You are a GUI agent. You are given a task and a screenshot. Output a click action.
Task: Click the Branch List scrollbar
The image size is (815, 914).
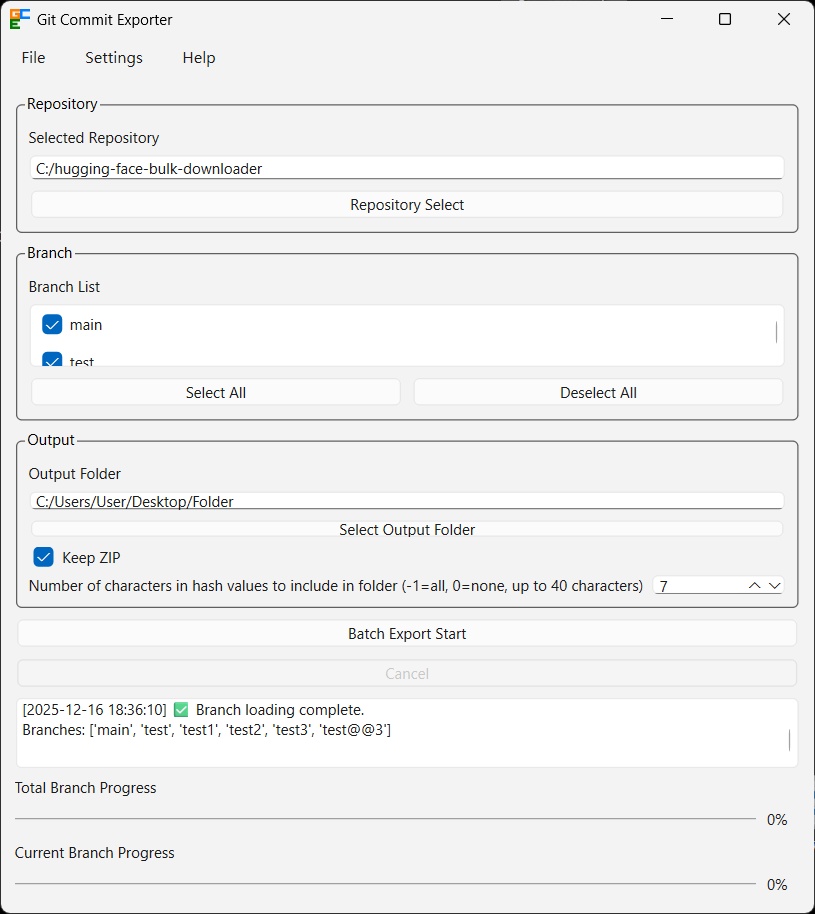[x=776, y=333]
